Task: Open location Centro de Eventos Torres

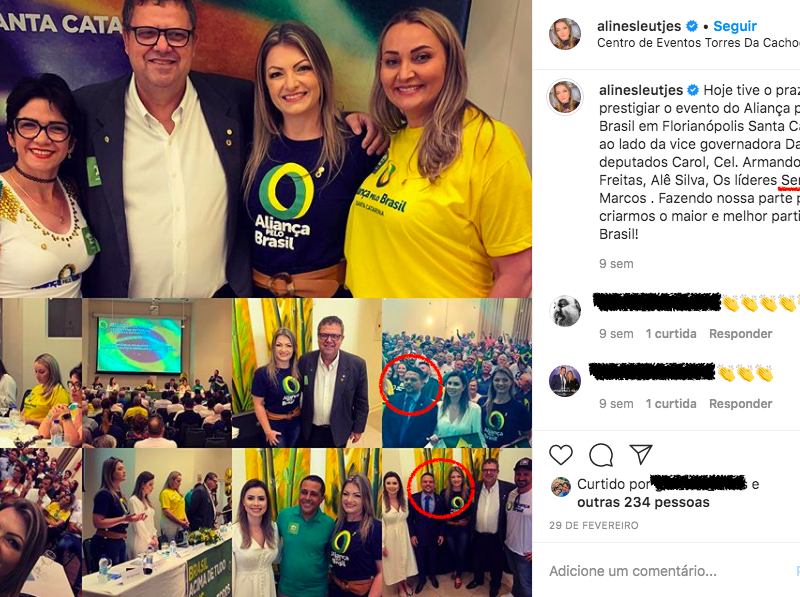Action: click(x=698, y=43)
